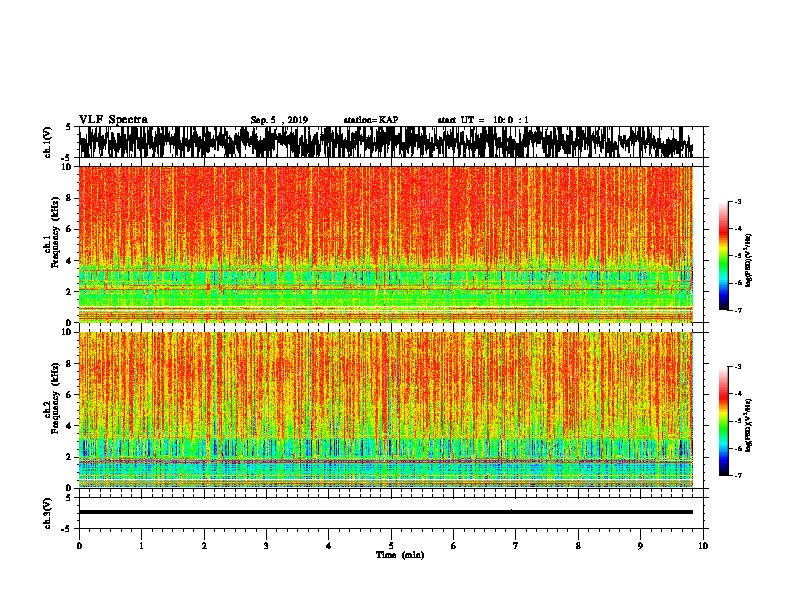Click the 'Time (min)' axis title
Screen dimensions: 792x612
pos(400,555)
